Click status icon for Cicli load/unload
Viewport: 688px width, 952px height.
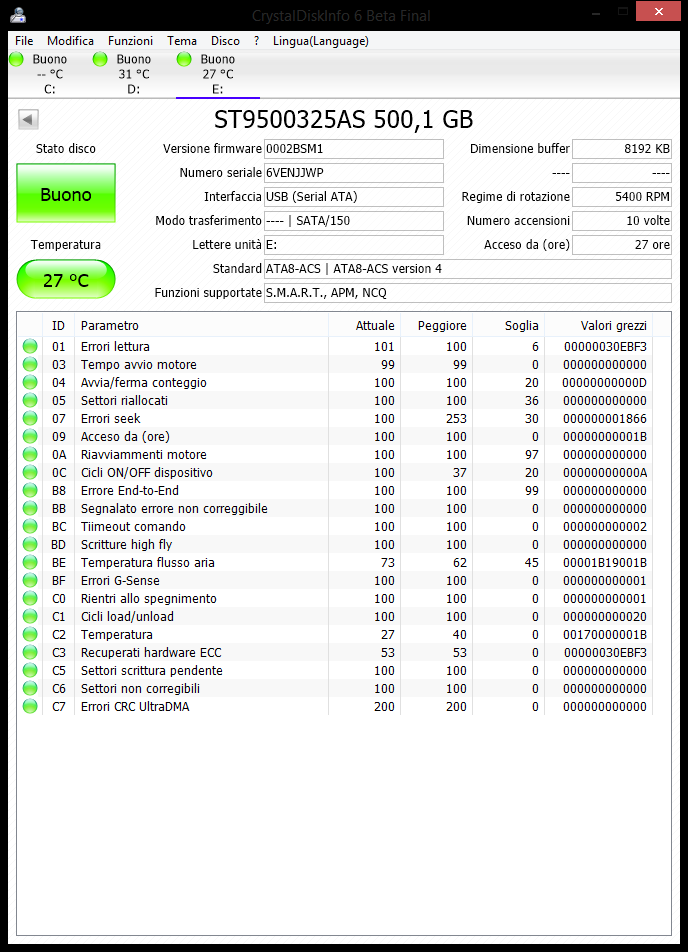click(x=30, y=616)
